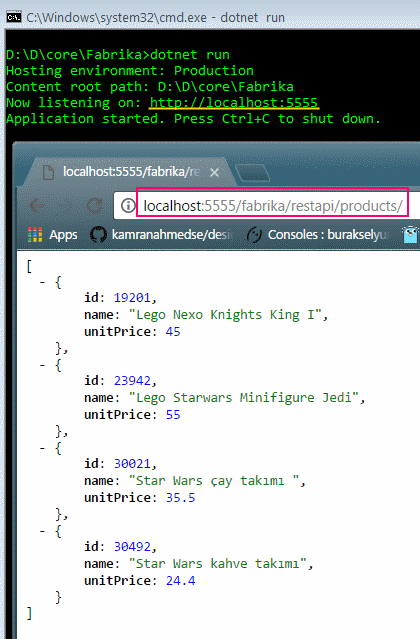Click the browser back arrow
Image resolution: width=420 pixels, height=639 pixels.
(37, 205)
